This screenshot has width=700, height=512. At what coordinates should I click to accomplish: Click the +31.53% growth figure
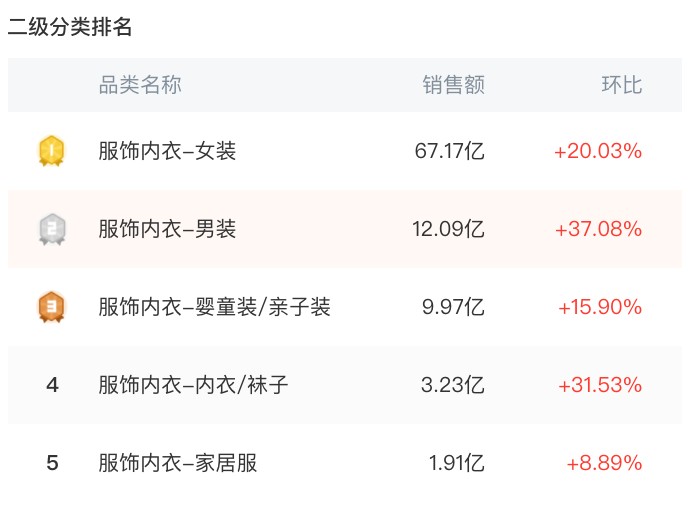pyautogui.click(x=600, y=385)
